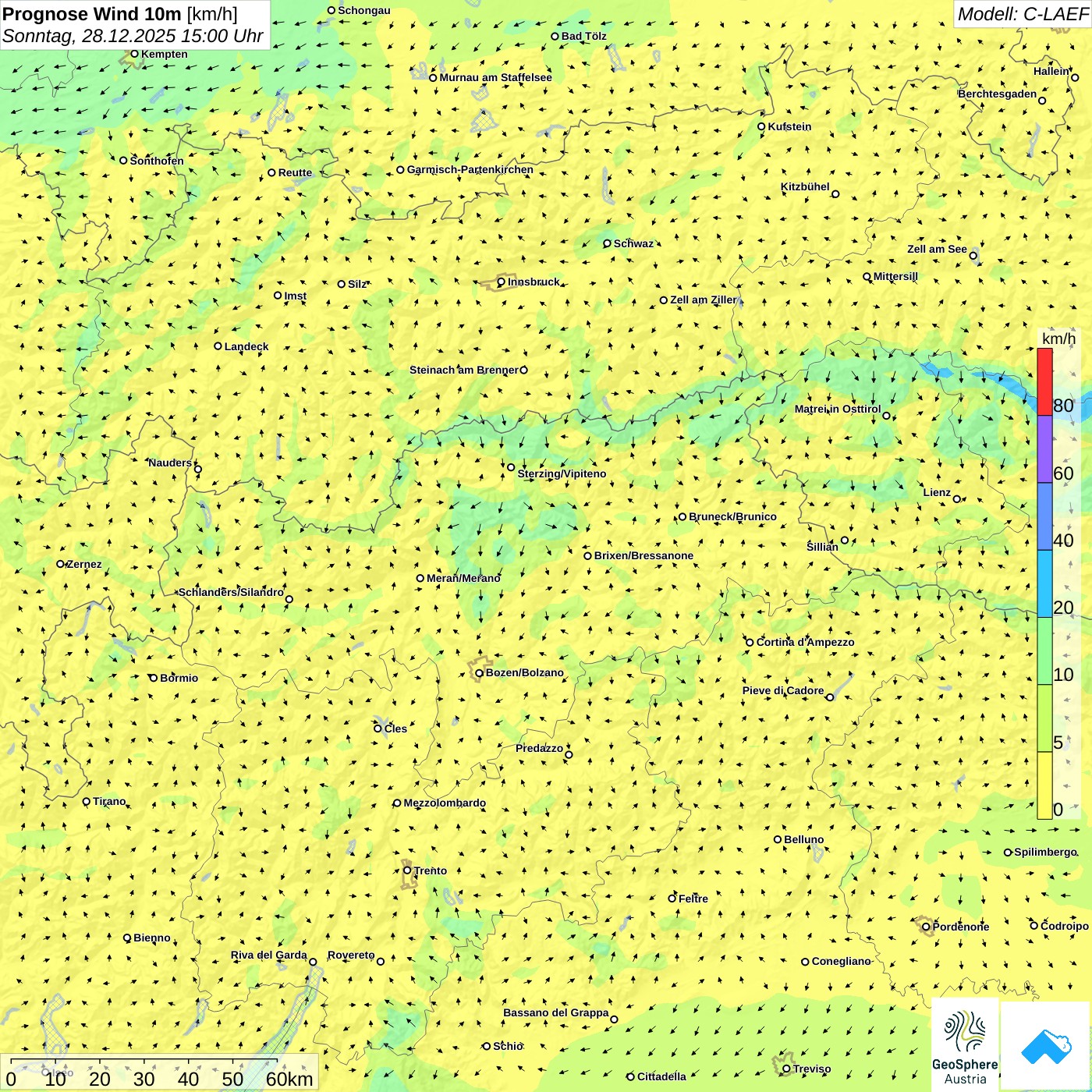
Task: Click the Sonthofen city label
Action: pyautogui.click(x=157, y=161)
